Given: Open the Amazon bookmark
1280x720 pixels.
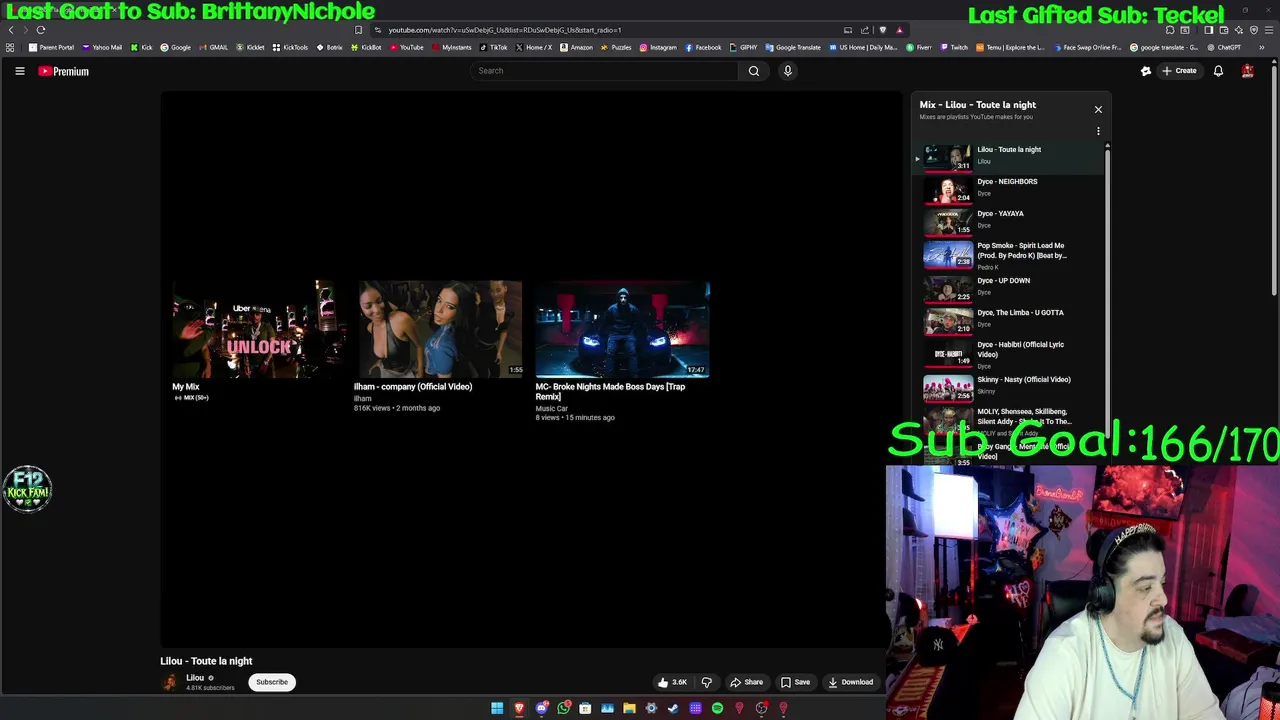Looking at the screenshot, I should pos(576,47).
